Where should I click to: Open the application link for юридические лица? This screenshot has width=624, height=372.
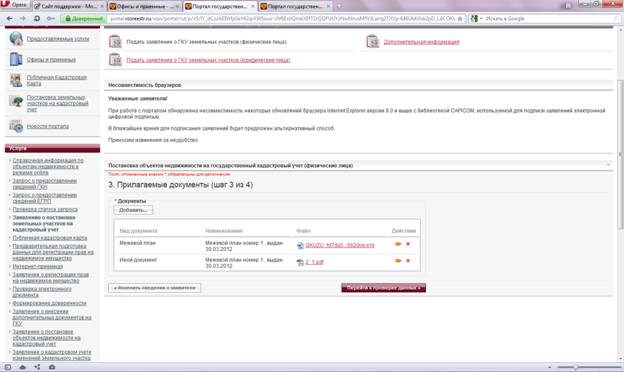click(x=208, y=60)
